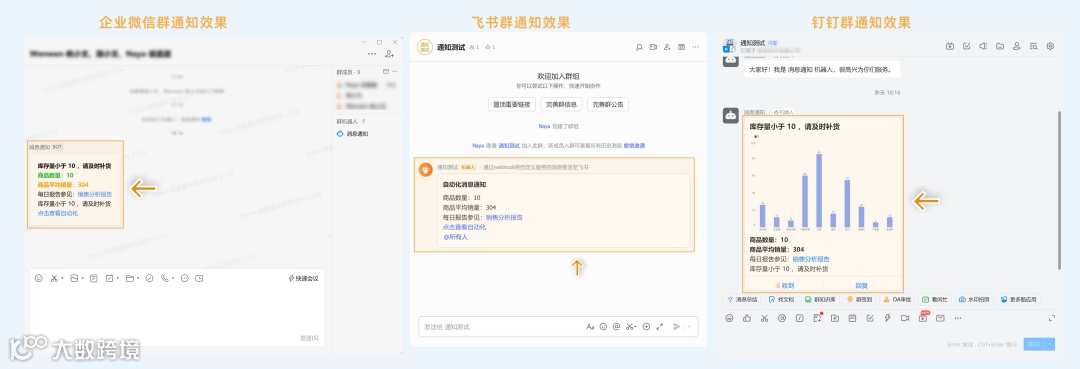Viewport: 1080px width, 369px height.
Task: Click Feishu add member icon
Action: (x=667, y=47)
